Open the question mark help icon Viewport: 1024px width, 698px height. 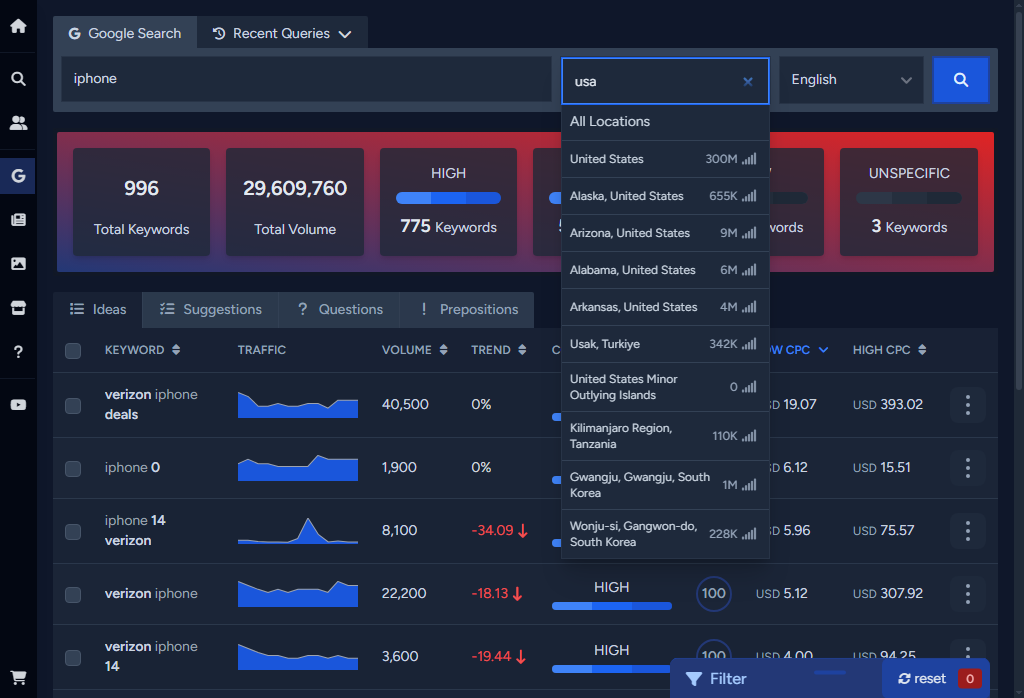tap(18, 352)
